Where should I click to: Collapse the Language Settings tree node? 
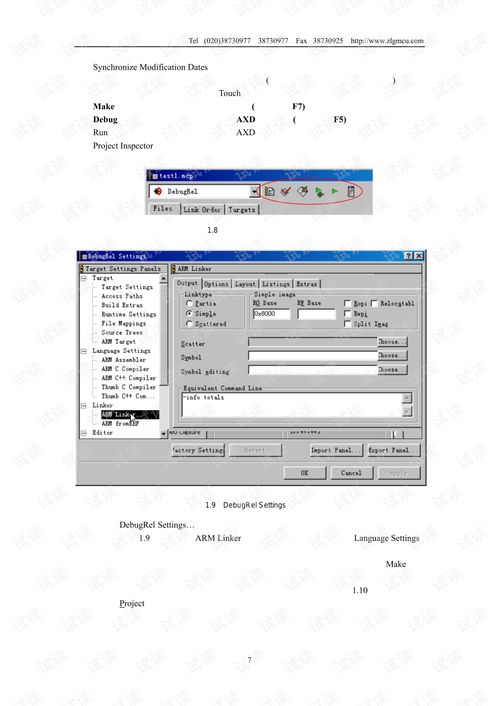[84, 351]
